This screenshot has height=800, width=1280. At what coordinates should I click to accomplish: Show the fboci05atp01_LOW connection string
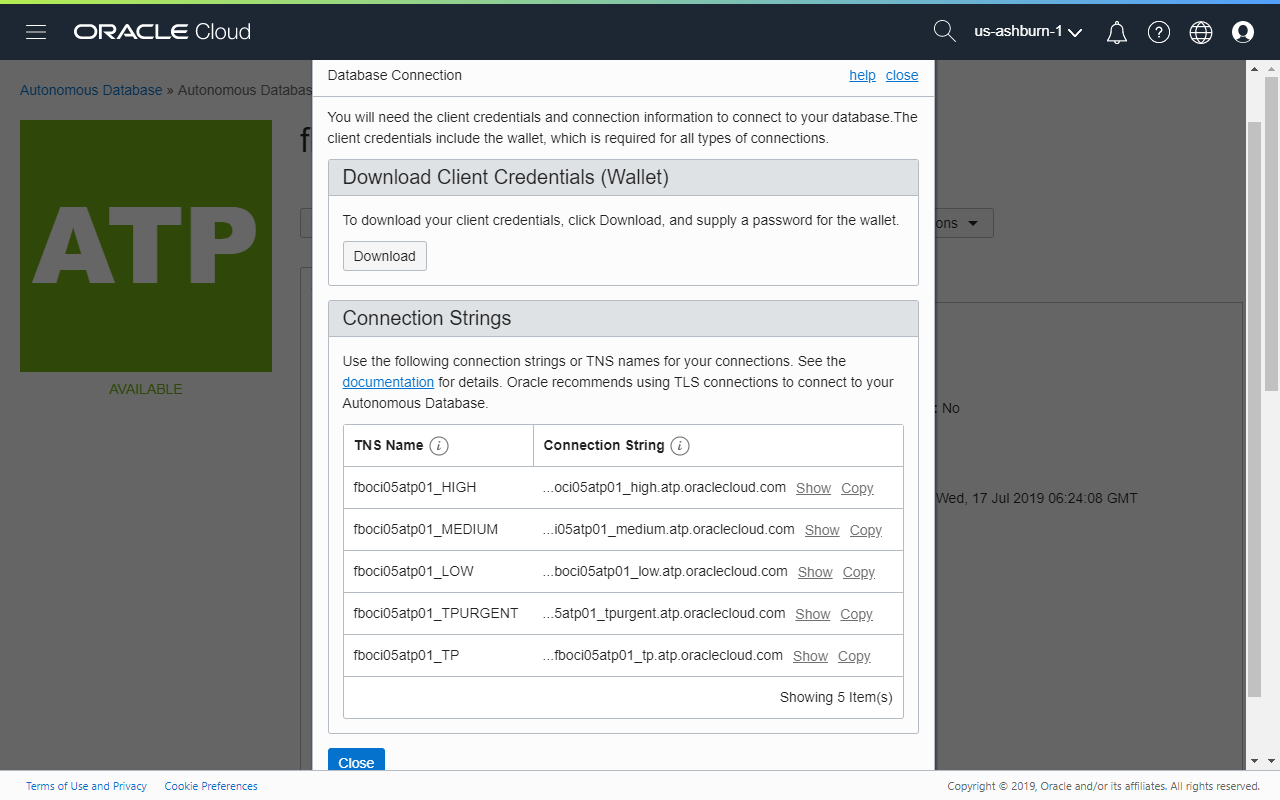click(815, 572)
